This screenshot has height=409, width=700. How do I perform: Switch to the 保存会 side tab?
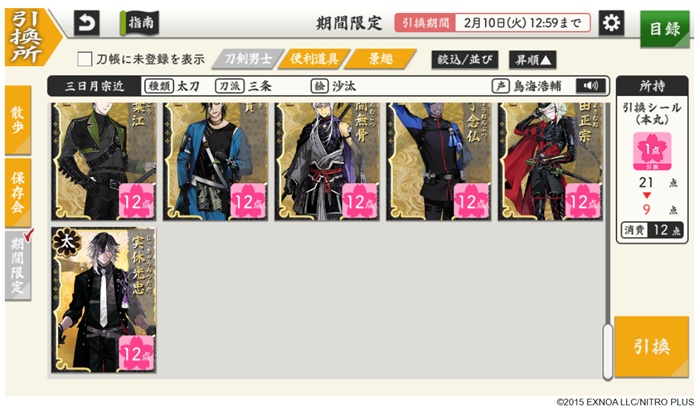[18, 192]
